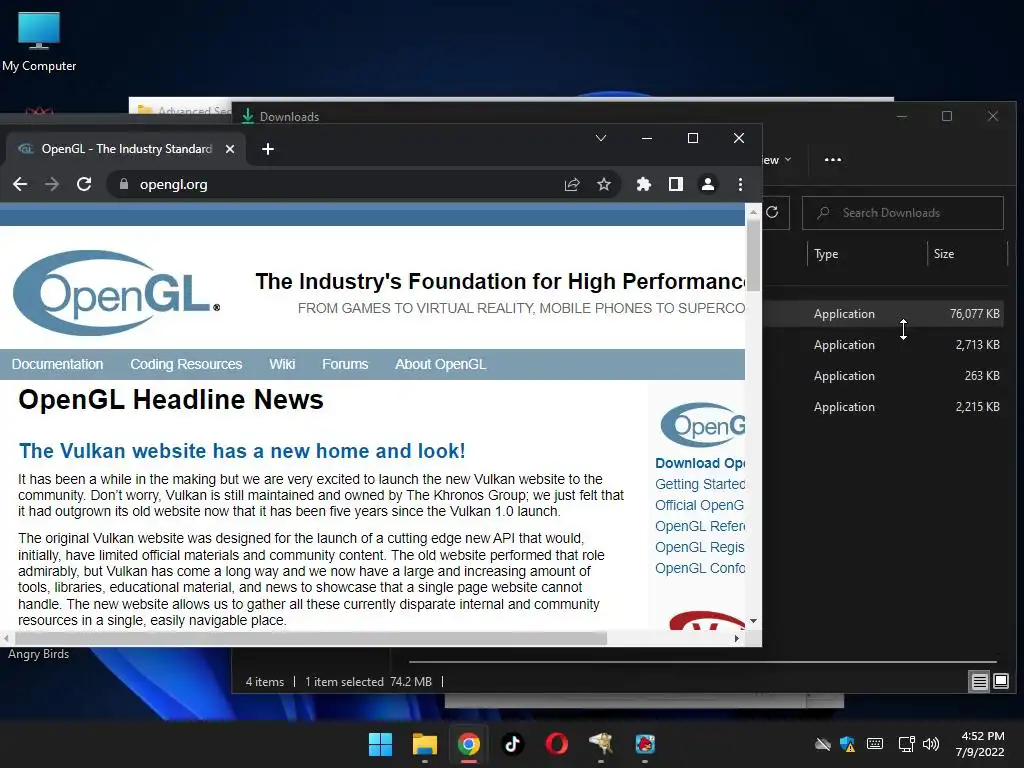Click the OpenGL logo in page header
This screenshot has width=1024, height=768.
point(116,293)
